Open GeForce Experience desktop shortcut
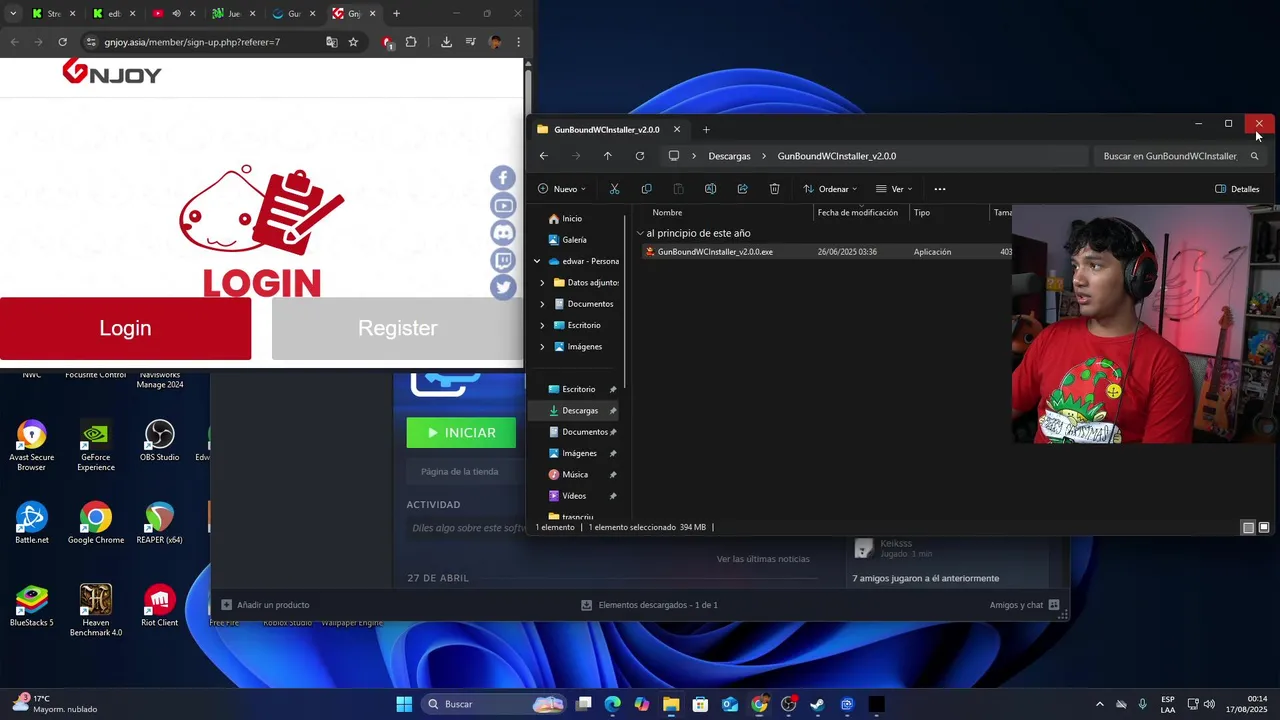This screenshot has width=1280, height=720. click(96, 446)
